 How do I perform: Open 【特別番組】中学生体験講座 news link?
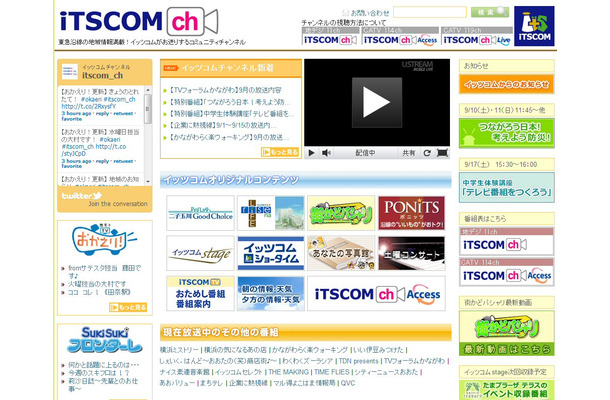pyautogui.click(x=231, y=114)
